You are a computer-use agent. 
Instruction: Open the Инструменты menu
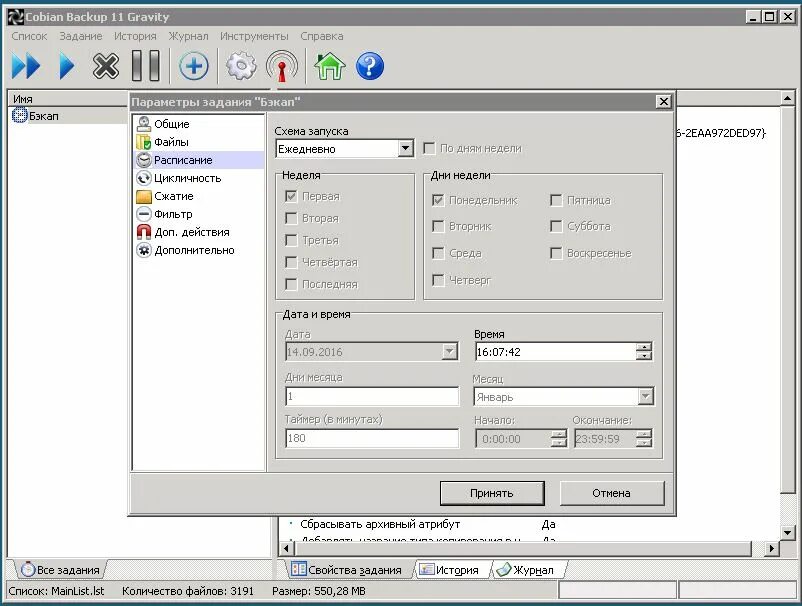tap(254, 36)
